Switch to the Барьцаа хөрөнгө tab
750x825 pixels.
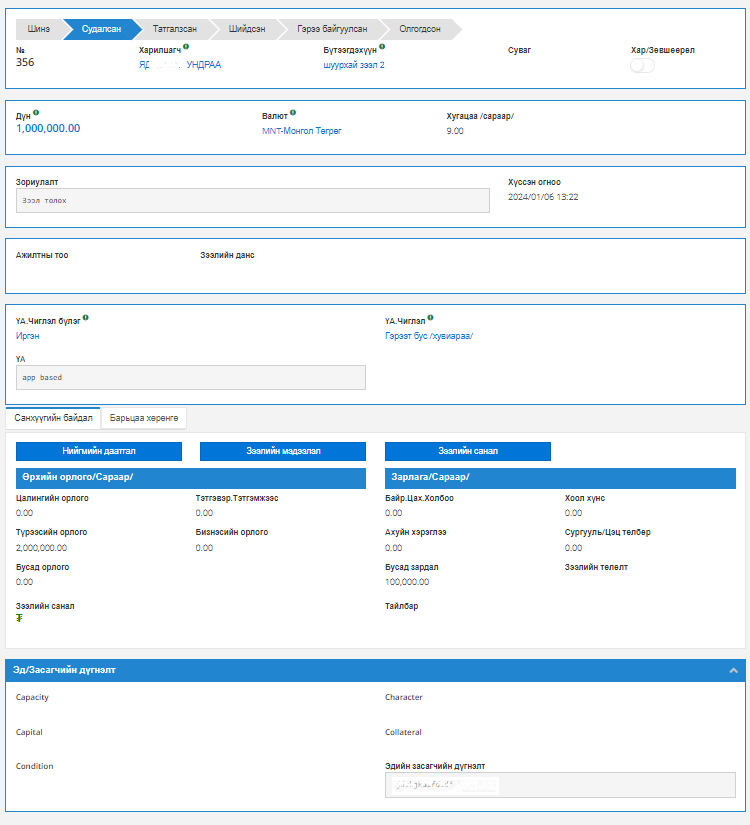pos(144,418)
